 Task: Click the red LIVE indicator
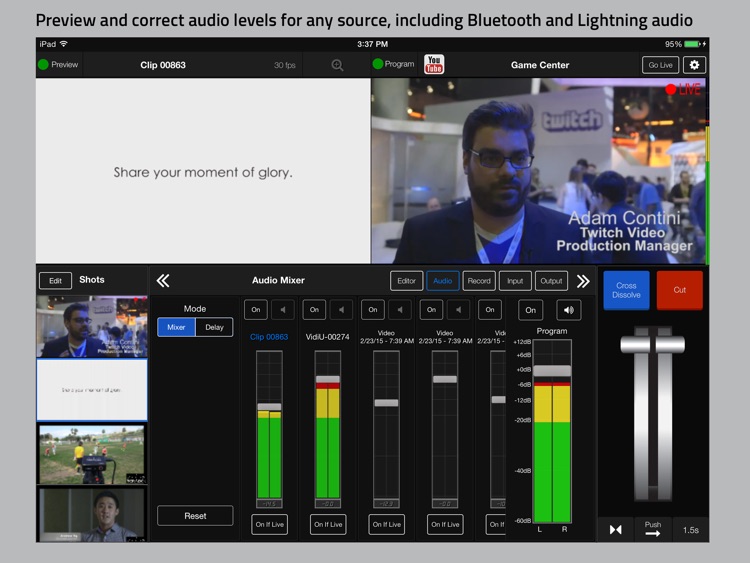click(x=683, y=89)
